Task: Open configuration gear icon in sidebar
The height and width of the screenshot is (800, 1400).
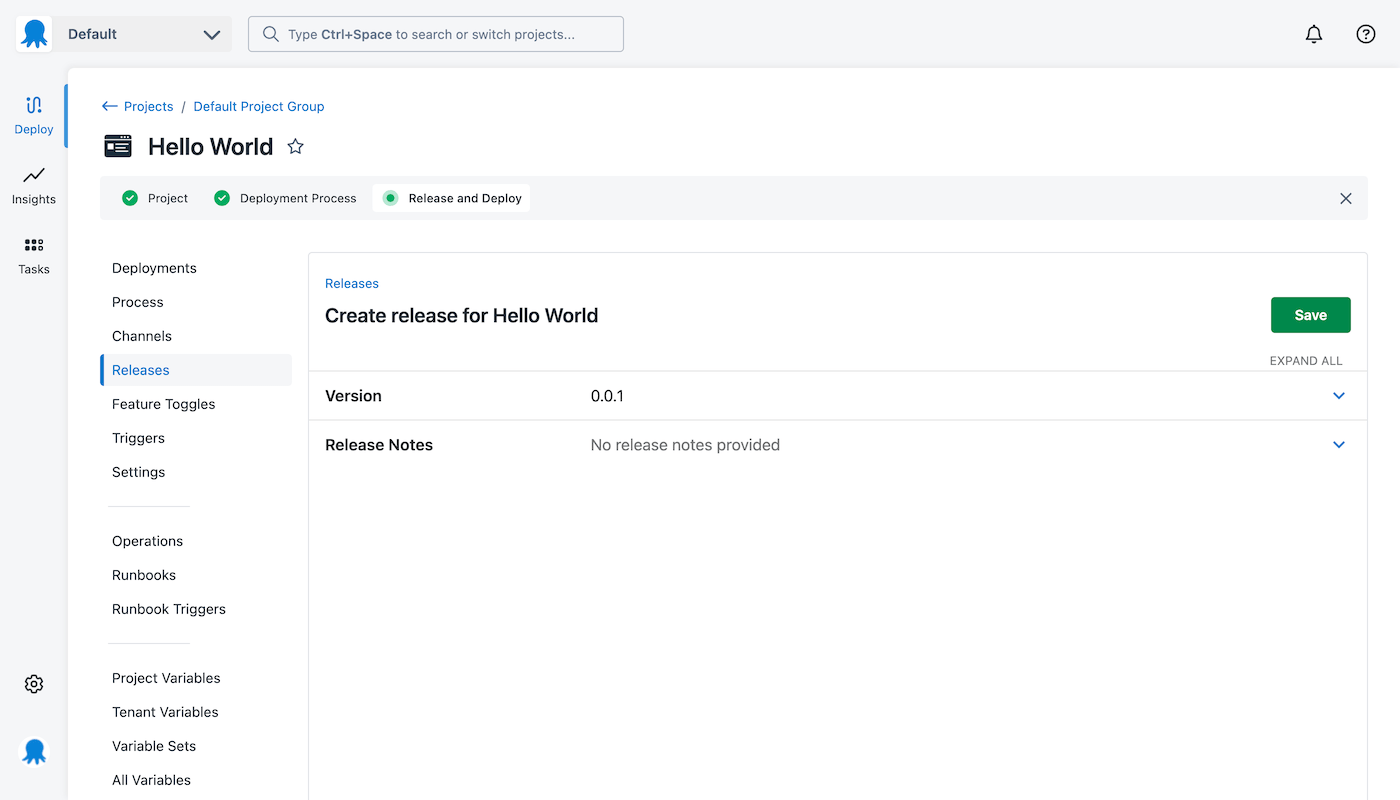Action: 34,684
